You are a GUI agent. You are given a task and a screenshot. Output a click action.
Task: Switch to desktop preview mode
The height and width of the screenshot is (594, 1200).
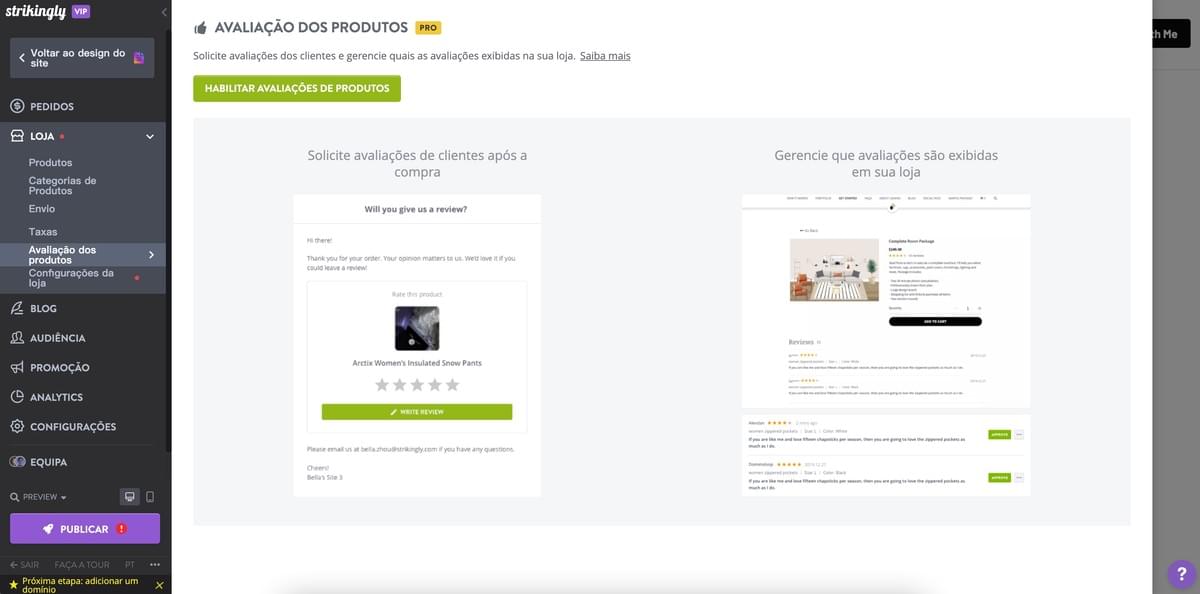[x=129, y=497]
